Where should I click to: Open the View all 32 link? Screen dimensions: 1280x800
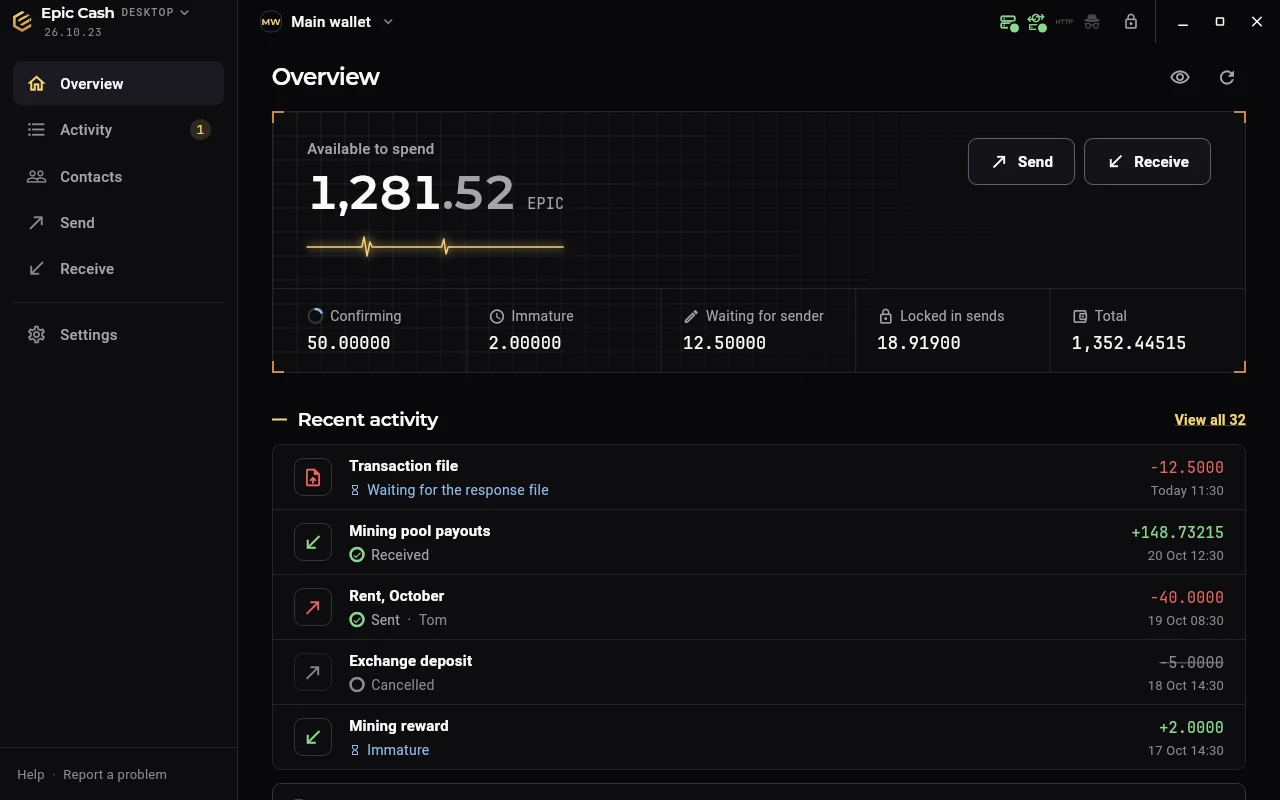pyautogui.click(x=1209, y=420)
